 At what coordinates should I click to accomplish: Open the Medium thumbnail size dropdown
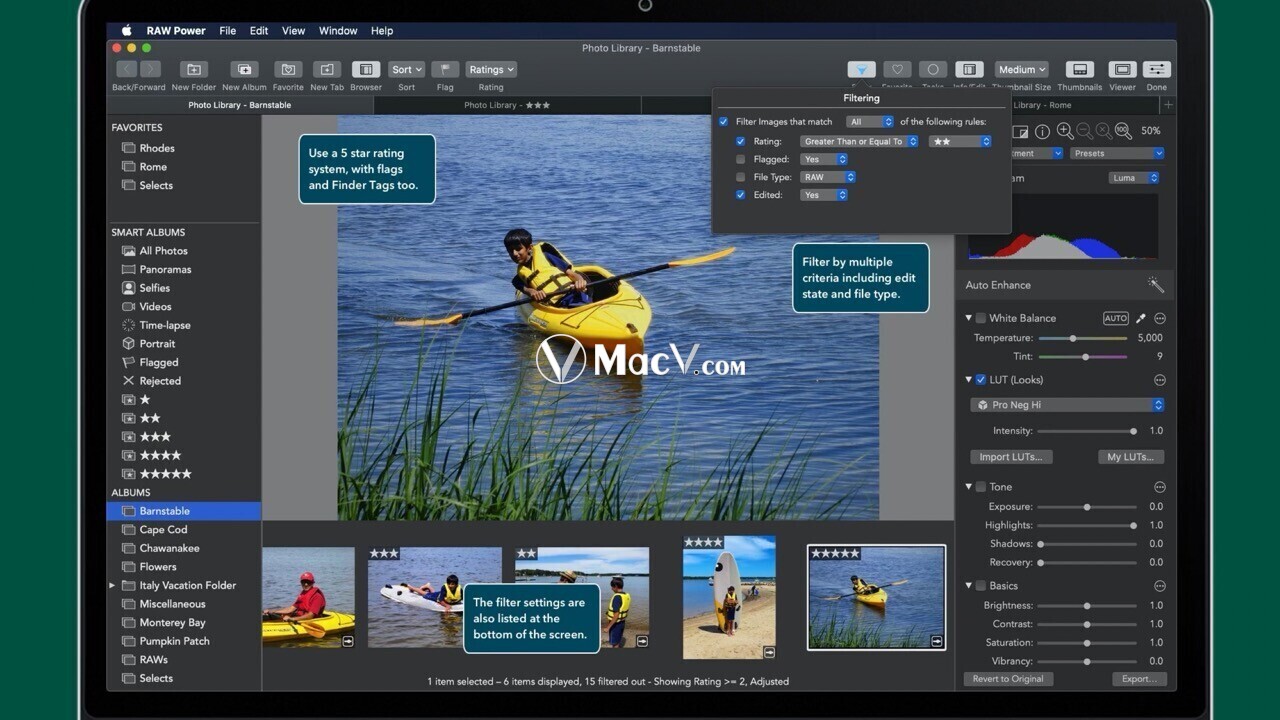(x=1022, y=69)
